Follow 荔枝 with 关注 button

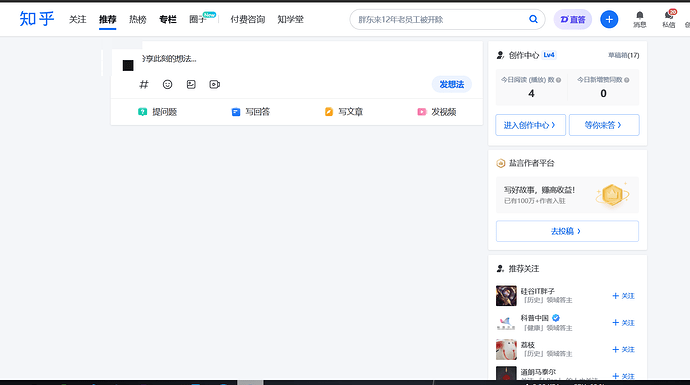pyautogui.click(x=623, y=349)
